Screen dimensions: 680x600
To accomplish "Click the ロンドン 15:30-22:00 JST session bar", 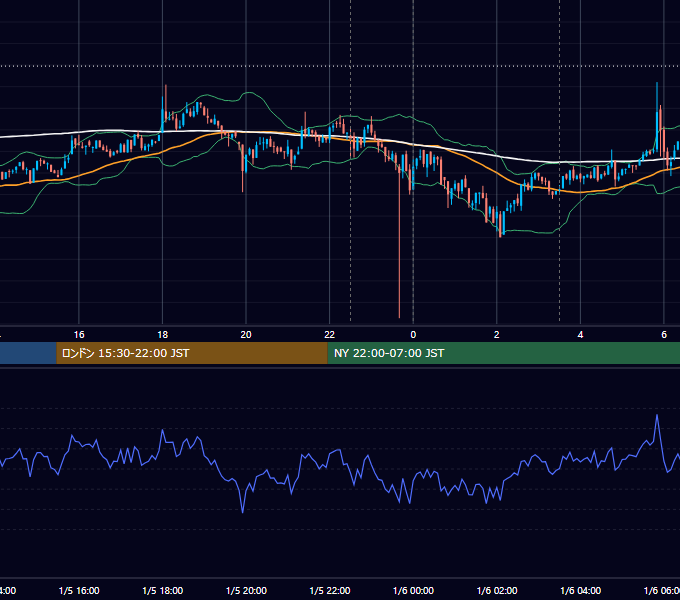I will tap(192, 353).
